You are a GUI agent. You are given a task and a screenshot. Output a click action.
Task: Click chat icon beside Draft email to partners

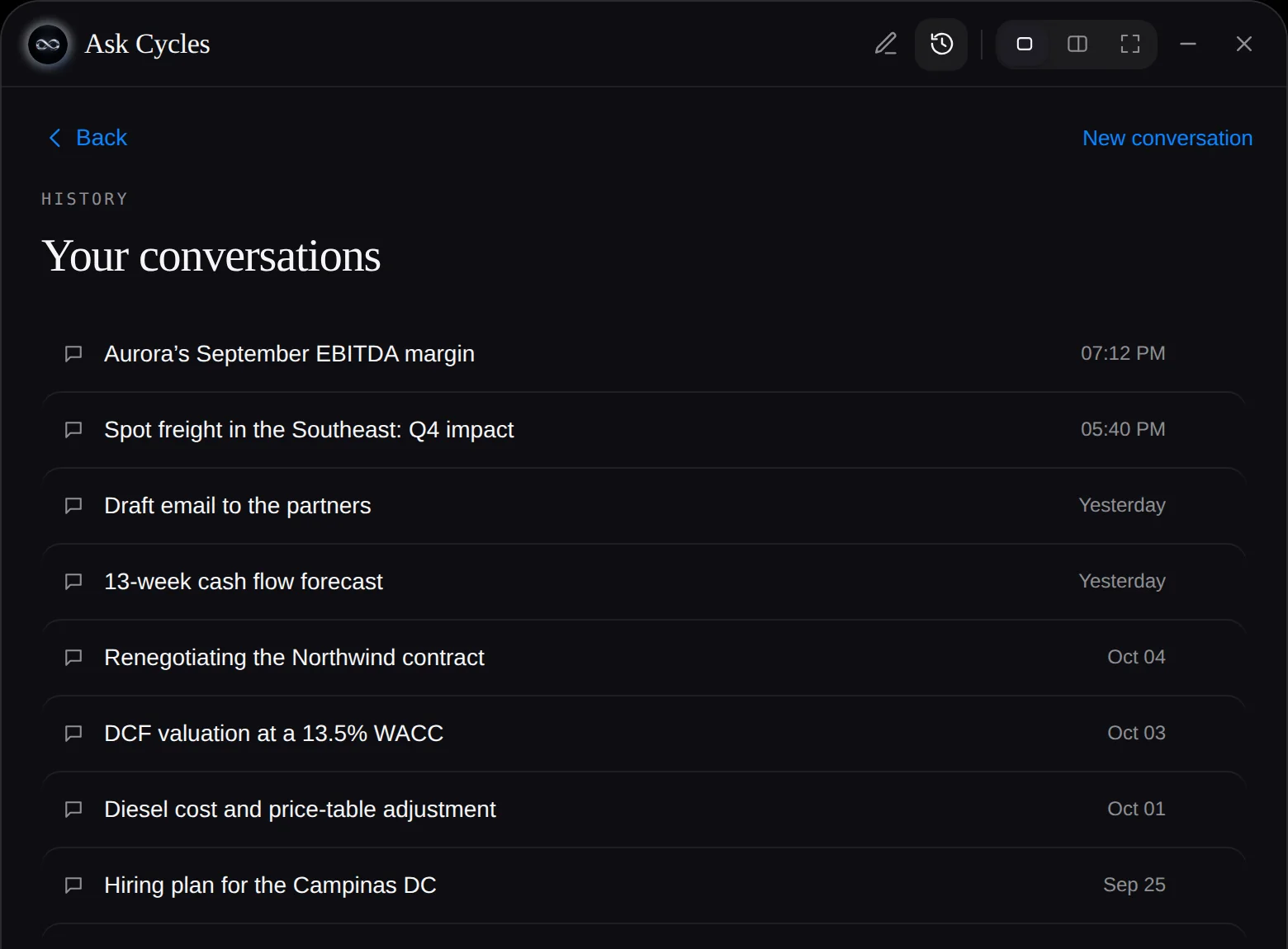coord(73,506)
